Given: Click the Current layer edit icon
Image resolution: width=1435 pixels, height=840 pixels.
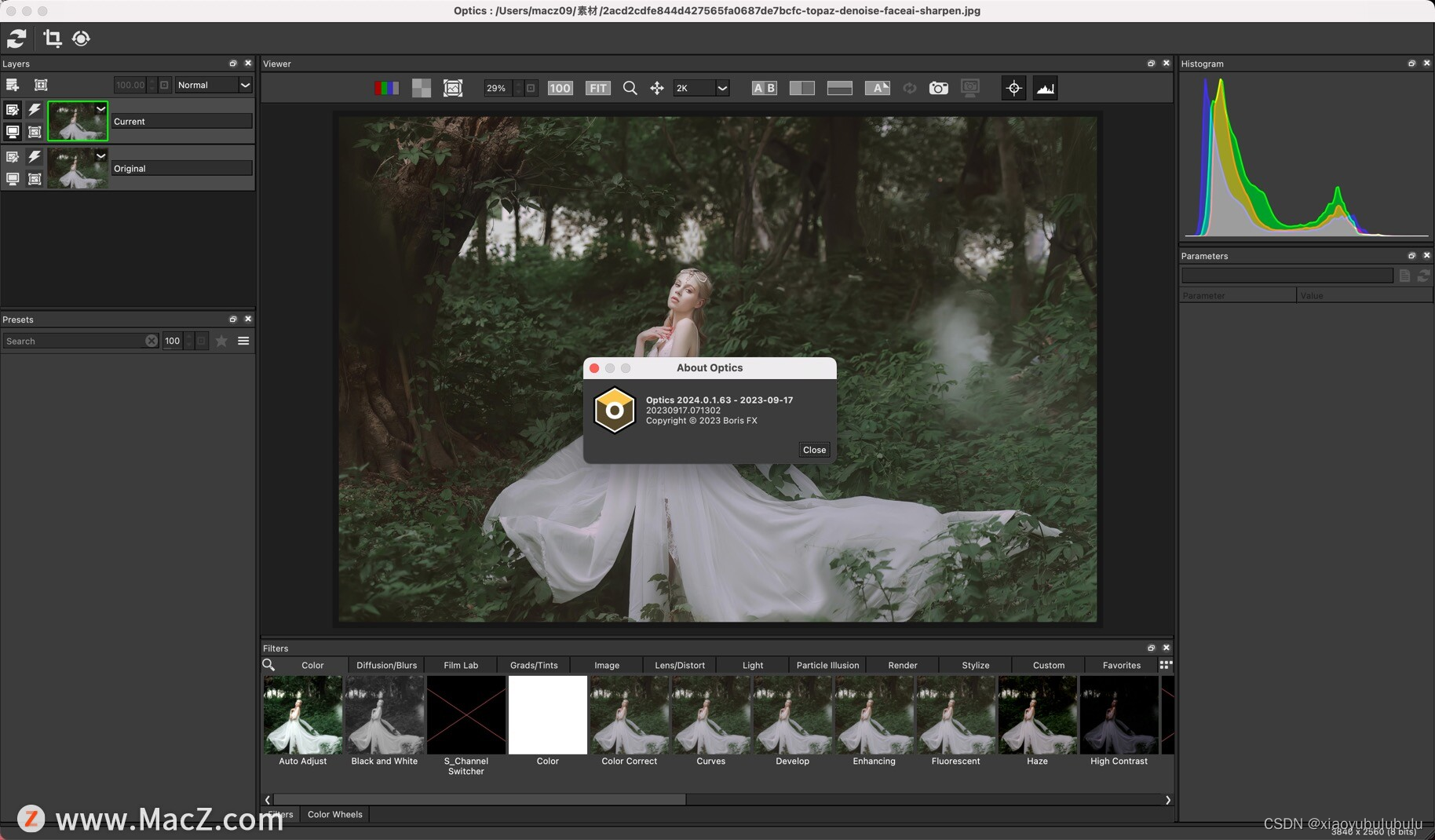Looking at the screenshot, I should [x=13, y=110].
